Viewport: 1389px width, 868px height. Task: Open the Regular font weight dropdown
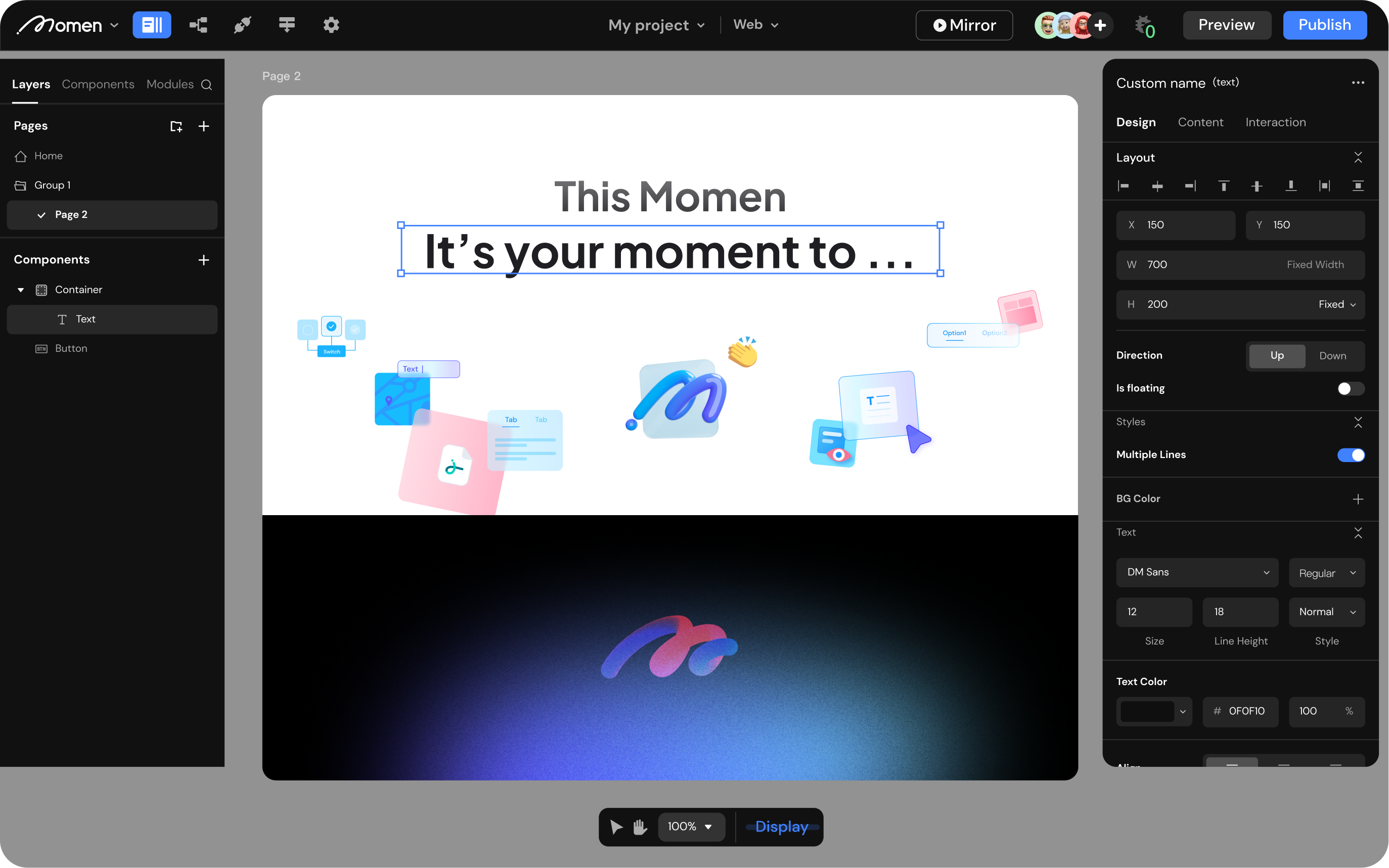click(1326, 573)
